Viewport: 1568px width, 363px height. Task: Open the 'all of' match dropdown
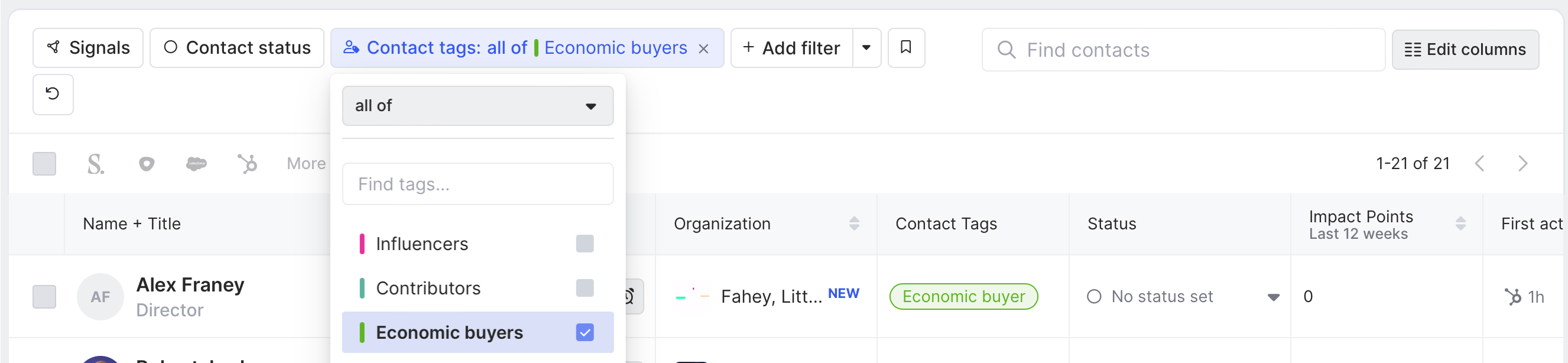point(477,106)
